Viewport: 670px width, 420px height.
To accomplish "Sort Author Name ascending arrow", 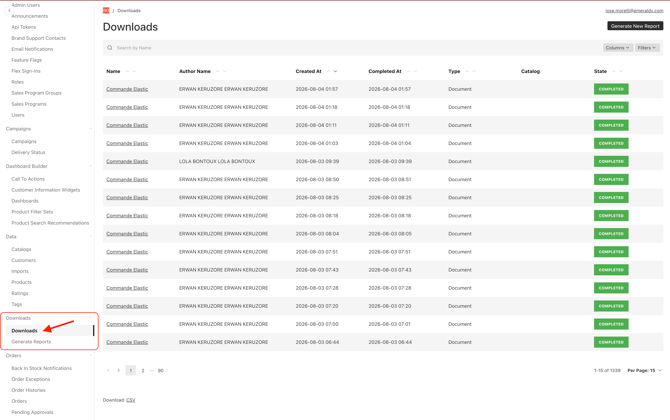I will [217, 71].
